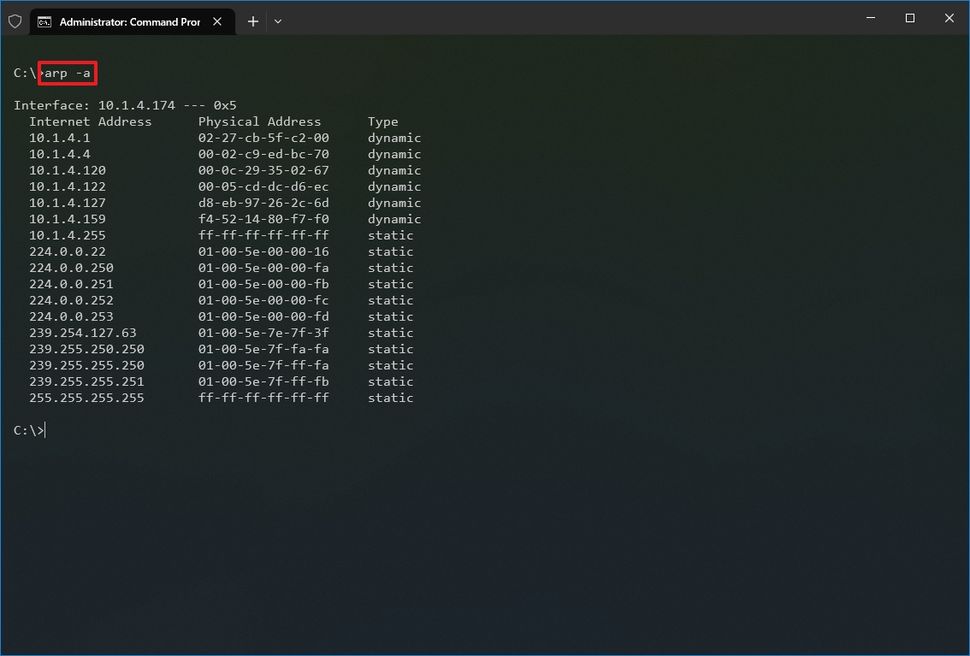Click MAC address 01-00-5e-00-00-fb

click(264, 284)
